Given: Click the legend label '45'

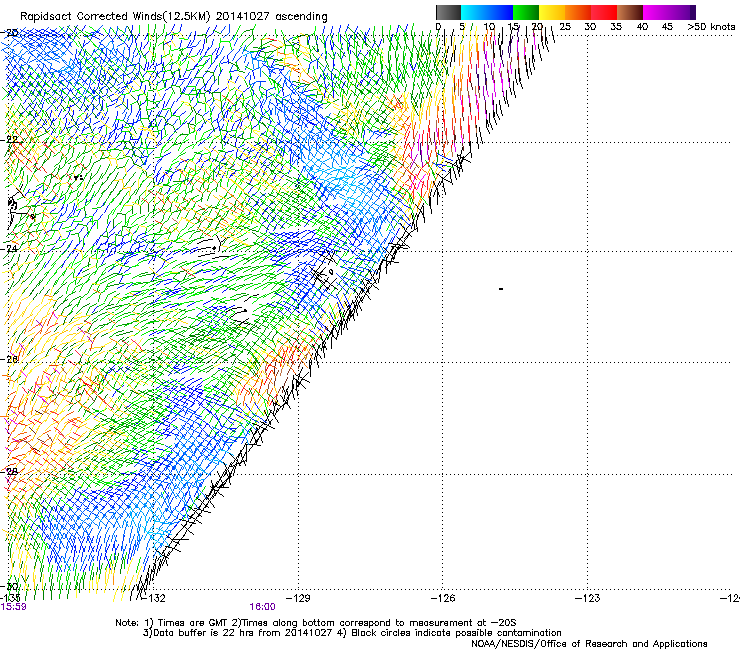Looking at the screenshot, I should [x=667, y=27].
